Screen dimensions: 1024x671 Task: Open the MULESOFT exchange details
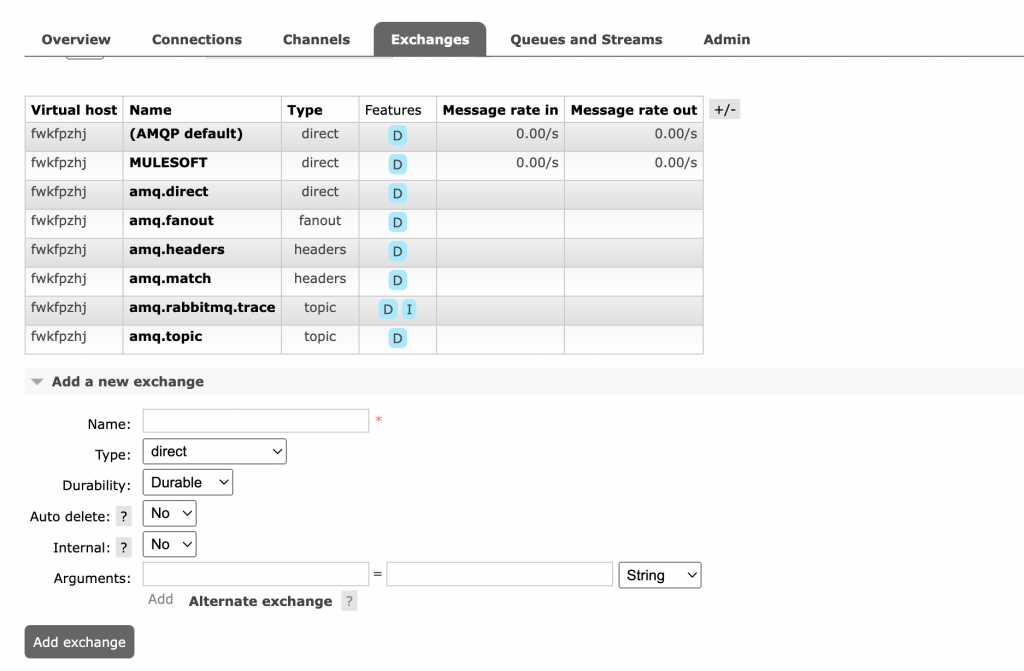[x=168, y=164]
